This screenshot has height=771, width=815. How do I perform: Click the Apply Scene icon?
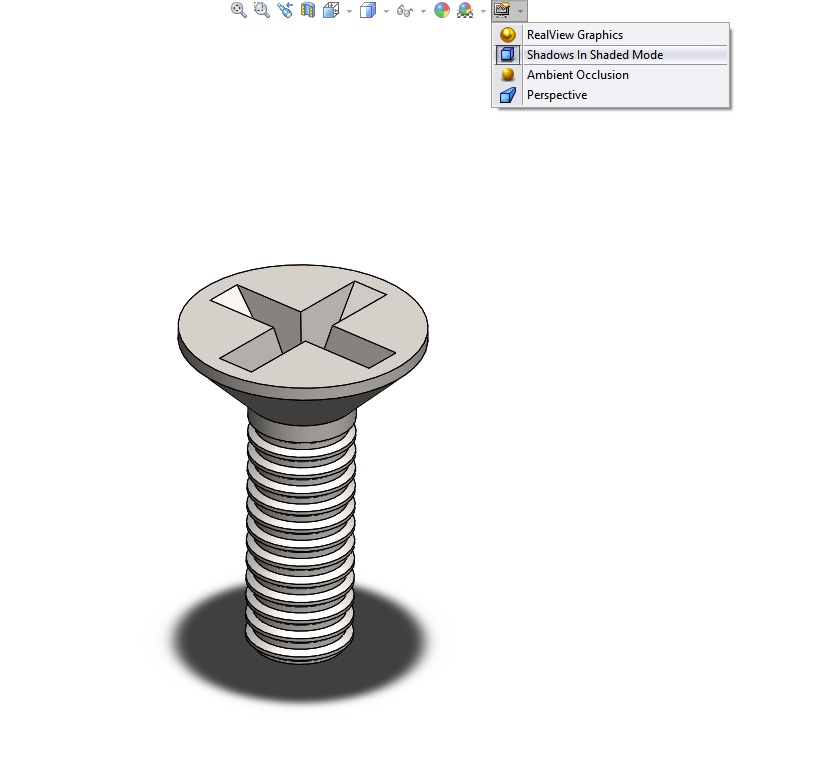465,10
